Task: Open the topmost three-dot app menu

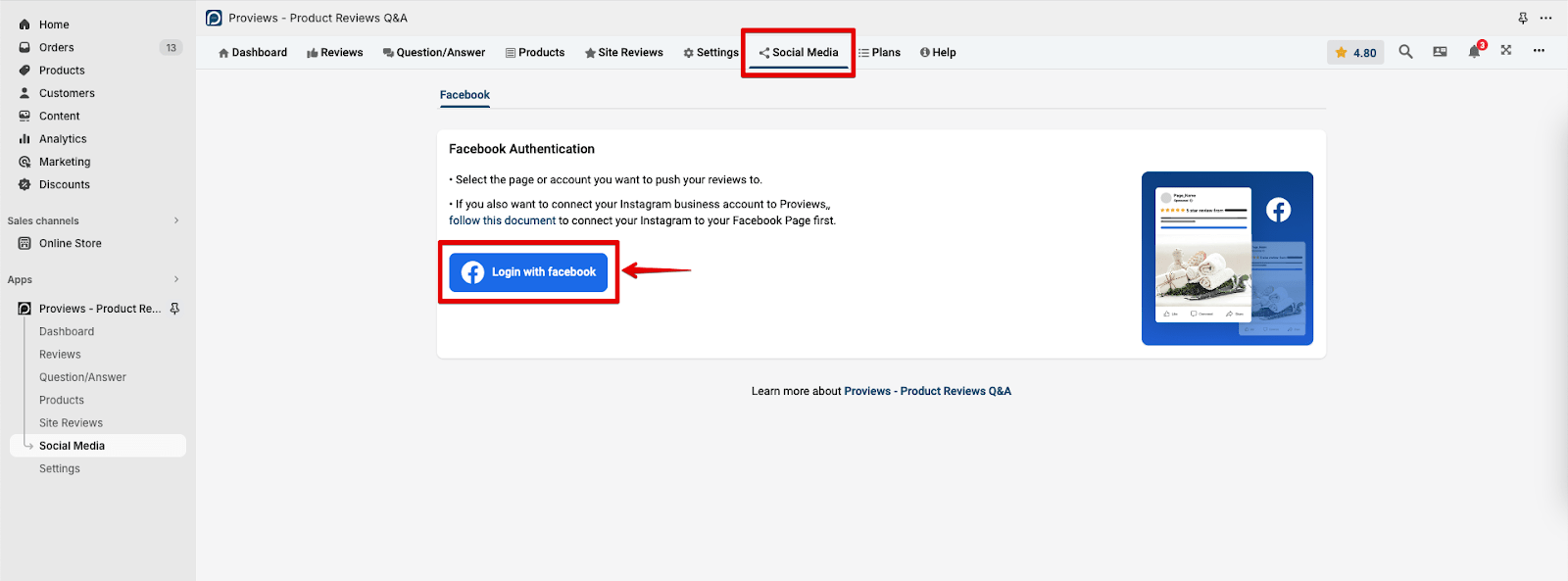Action: 1545,18
